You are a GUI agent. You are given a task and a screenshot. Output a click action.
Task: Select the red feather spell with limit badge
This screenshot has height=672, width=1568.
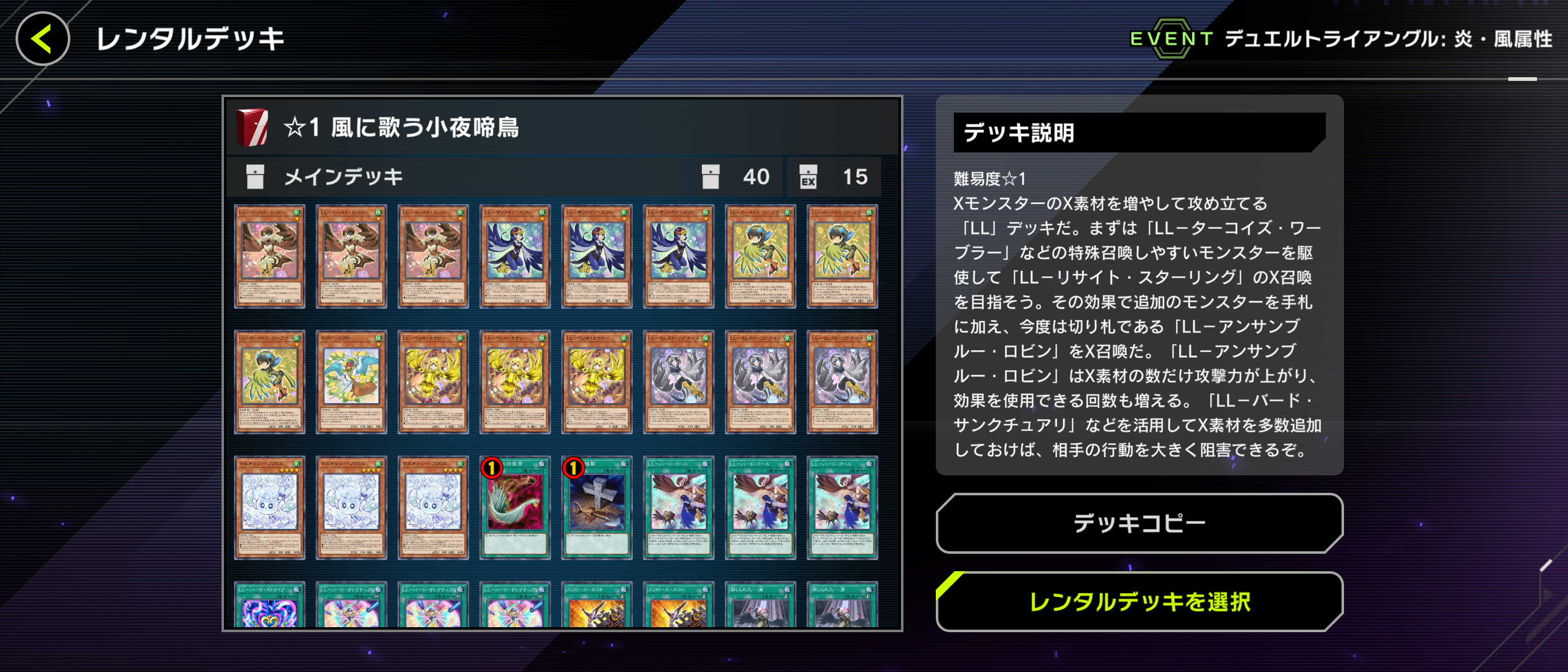tap(515, 507)
